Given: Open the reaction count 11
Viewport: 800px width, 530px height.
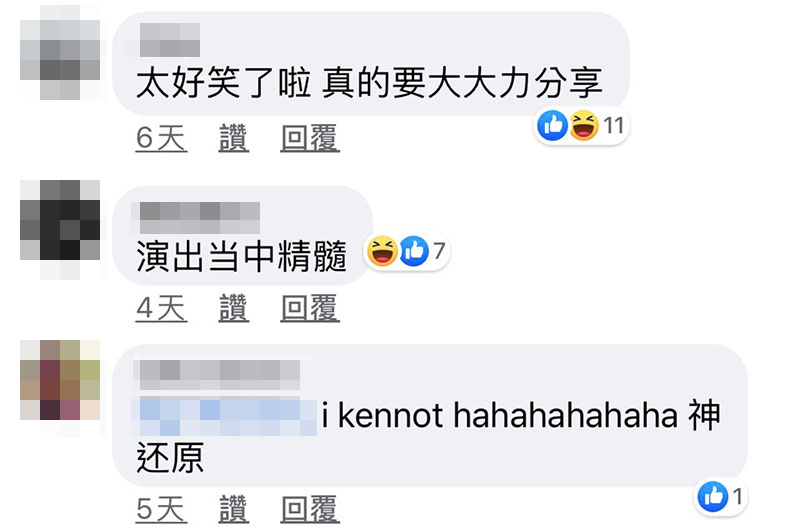Looking at the screenshot, I should click(x=613, y=125).
